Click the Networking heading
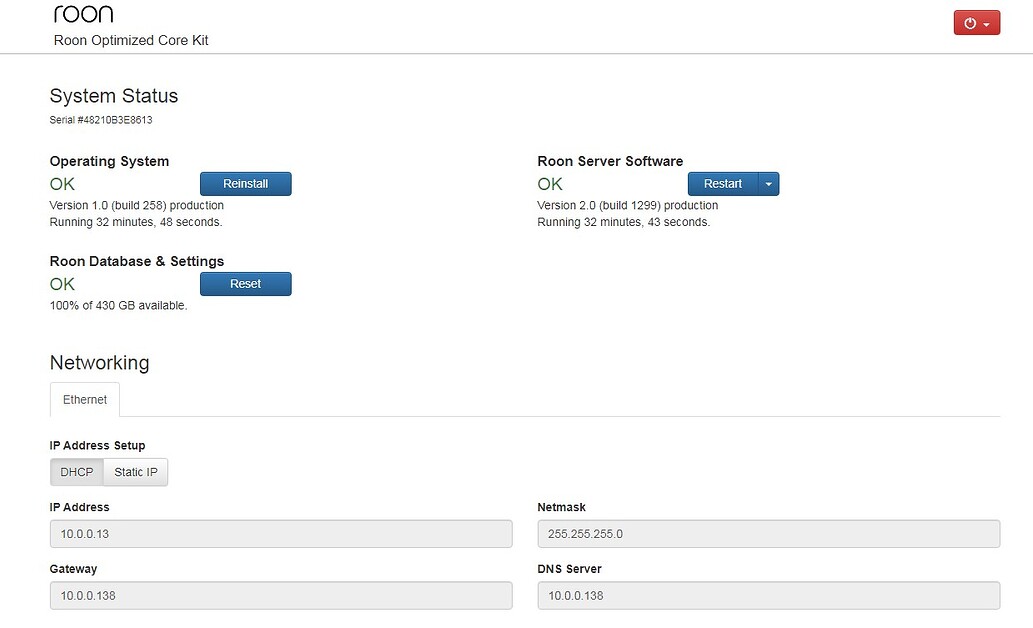This screenshot has height=628, width=1033. (x=99, y=363)
